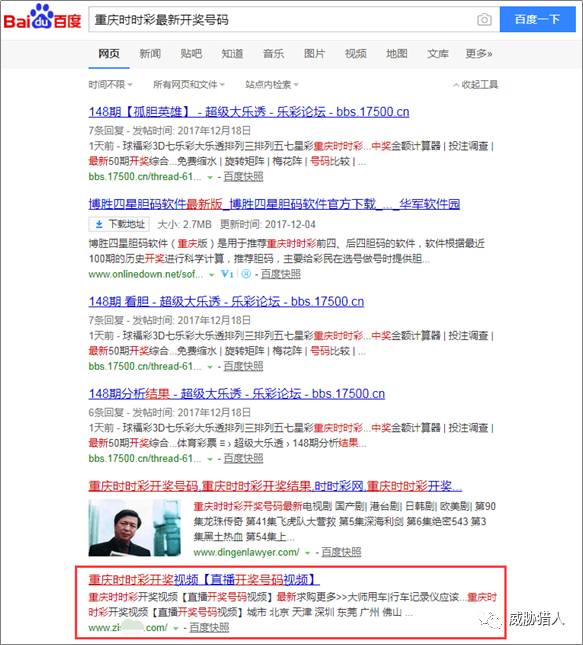Click the Baidu logo
Image resolution: width=583 pixels, height=645 pixels.
pos(42,17)
